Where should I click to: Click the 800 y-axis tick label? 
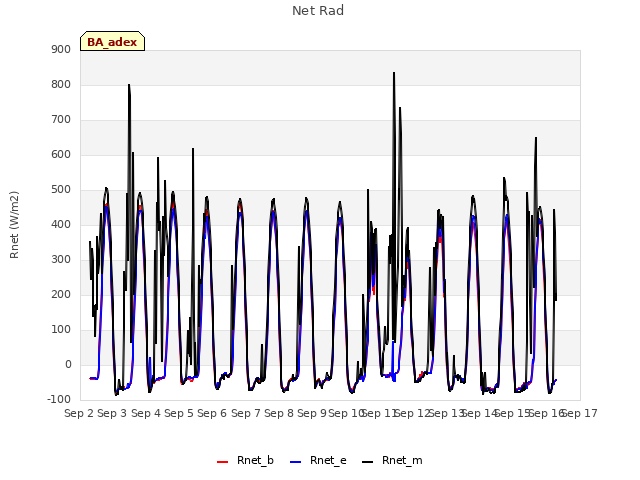coord(61,84)
